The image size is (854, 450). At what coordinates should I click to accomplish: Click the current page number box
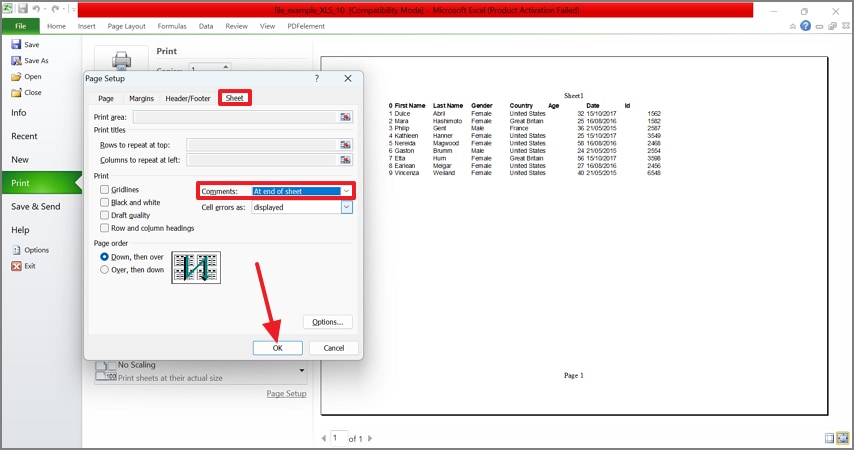(339, 438)
